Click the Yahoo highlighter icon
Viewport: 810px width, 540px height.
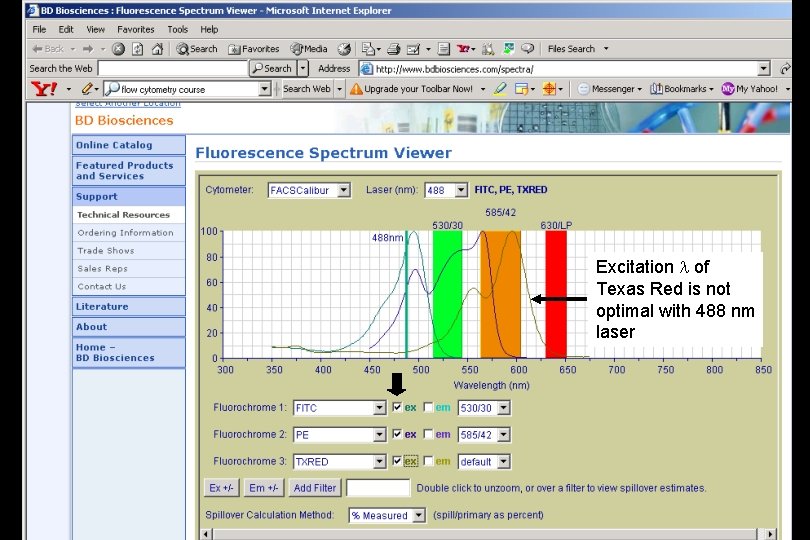pos(500,89)
